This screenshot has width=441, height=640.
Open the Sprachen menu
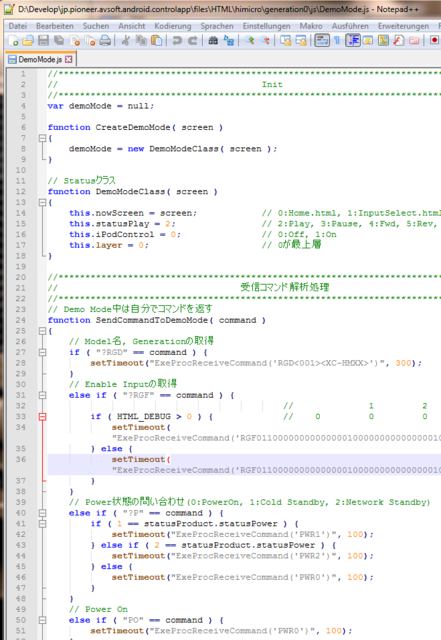(217, 26)
